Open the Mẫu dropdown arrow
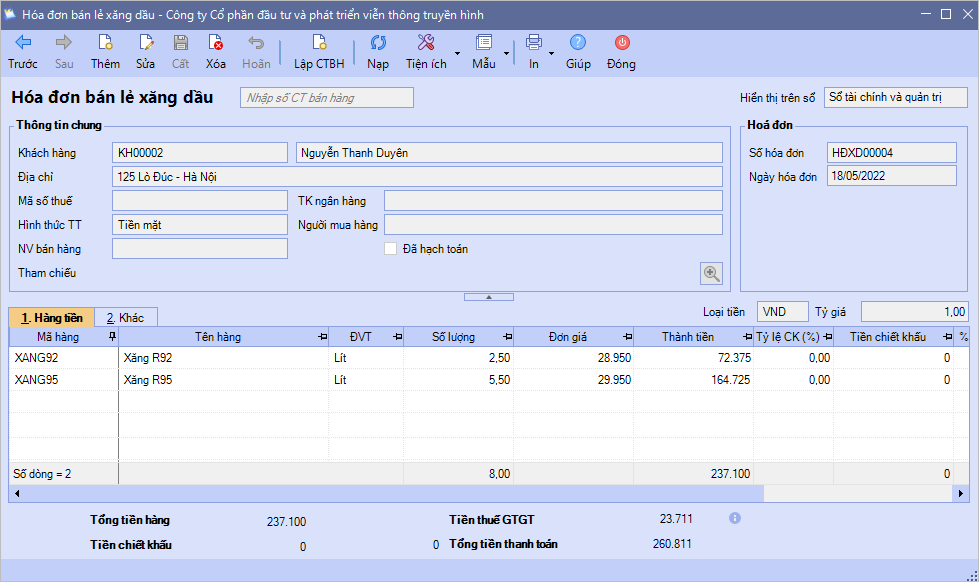Image resolution: width=979 pixels, height=582 pixels. point(506,53)
